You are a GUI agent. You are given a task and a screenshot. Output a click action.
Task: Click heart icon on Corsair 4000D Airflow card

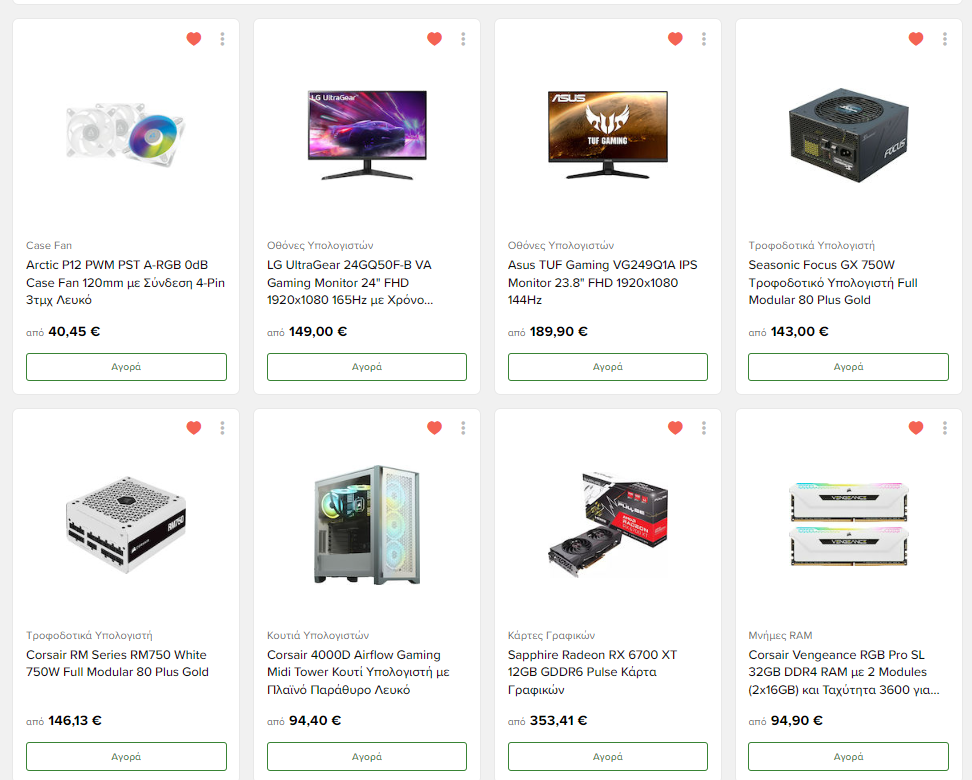click(x=435, y=428)
